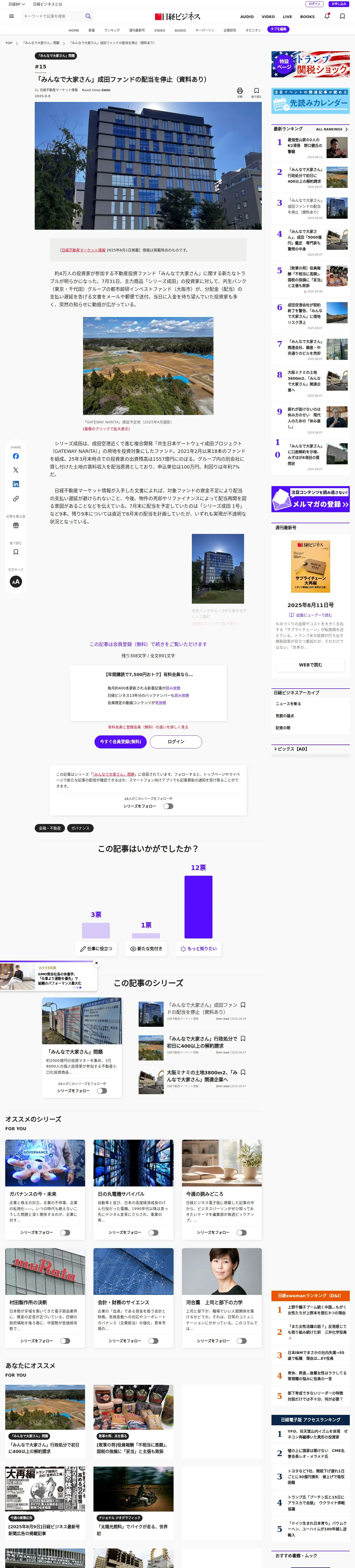Toggle series follow in the article info box
The image size is (355, 1568).
pyautogui.click(x=168, y=806)
